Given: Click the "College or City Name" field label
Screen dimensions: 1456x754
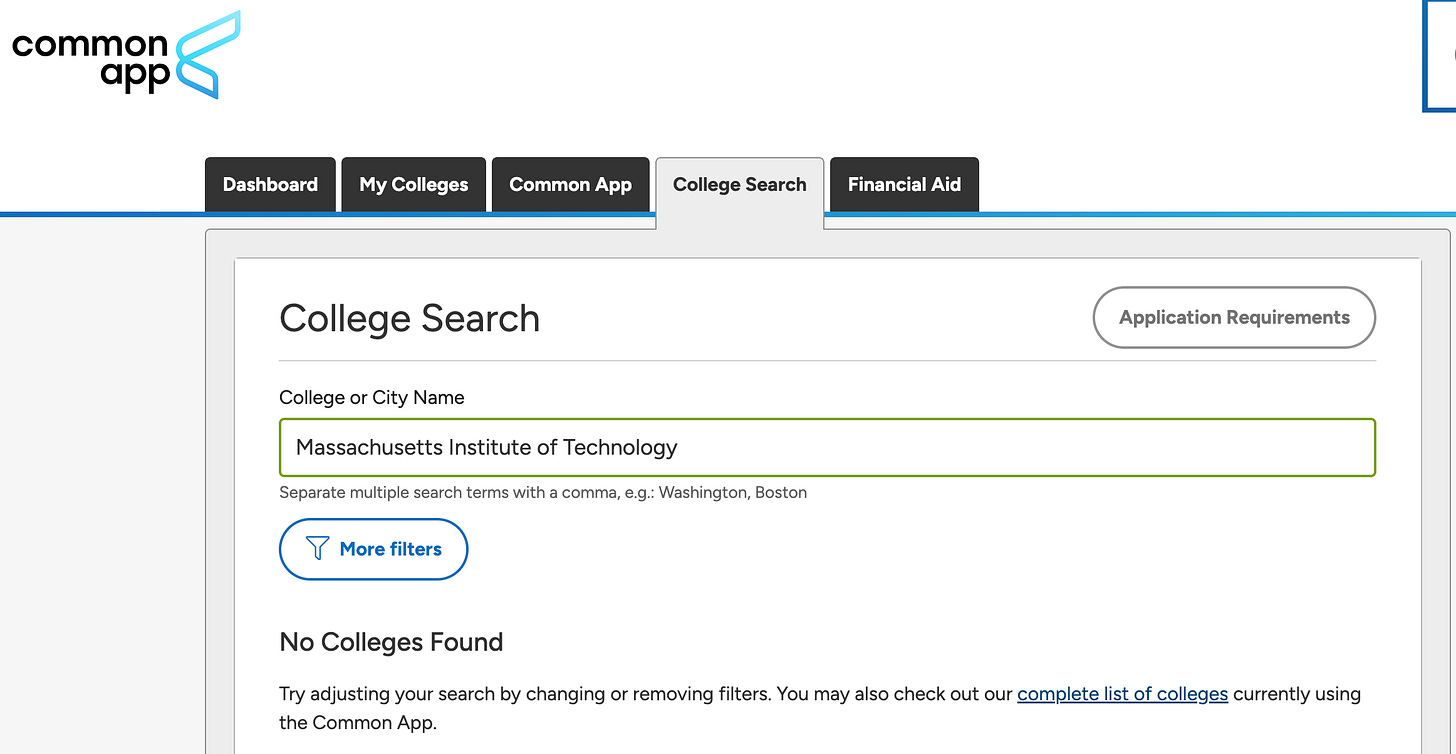Looking at the screenshot, I should click(372, 397).
